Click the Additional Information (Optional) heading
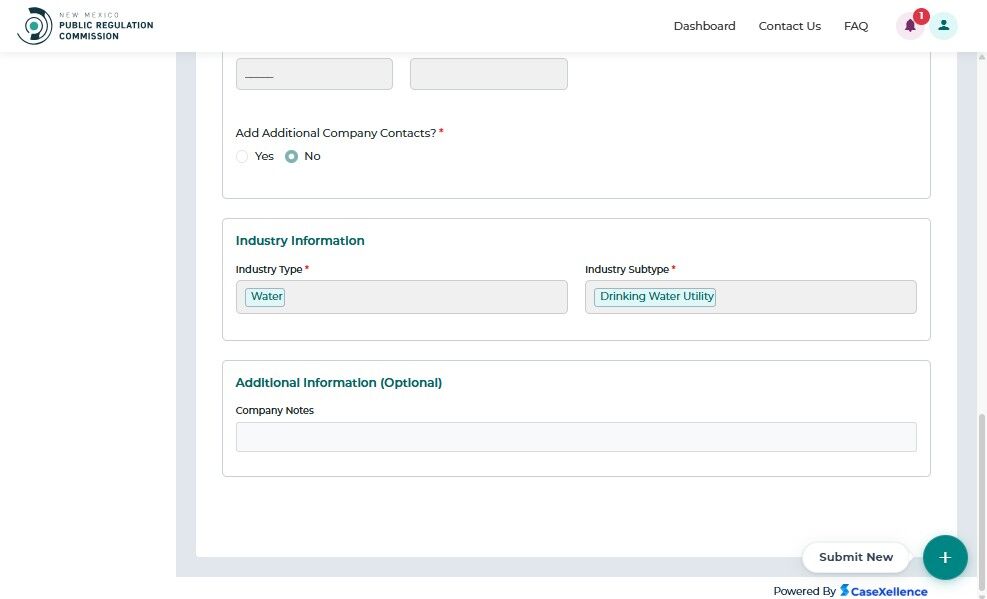 click(339, 383)
